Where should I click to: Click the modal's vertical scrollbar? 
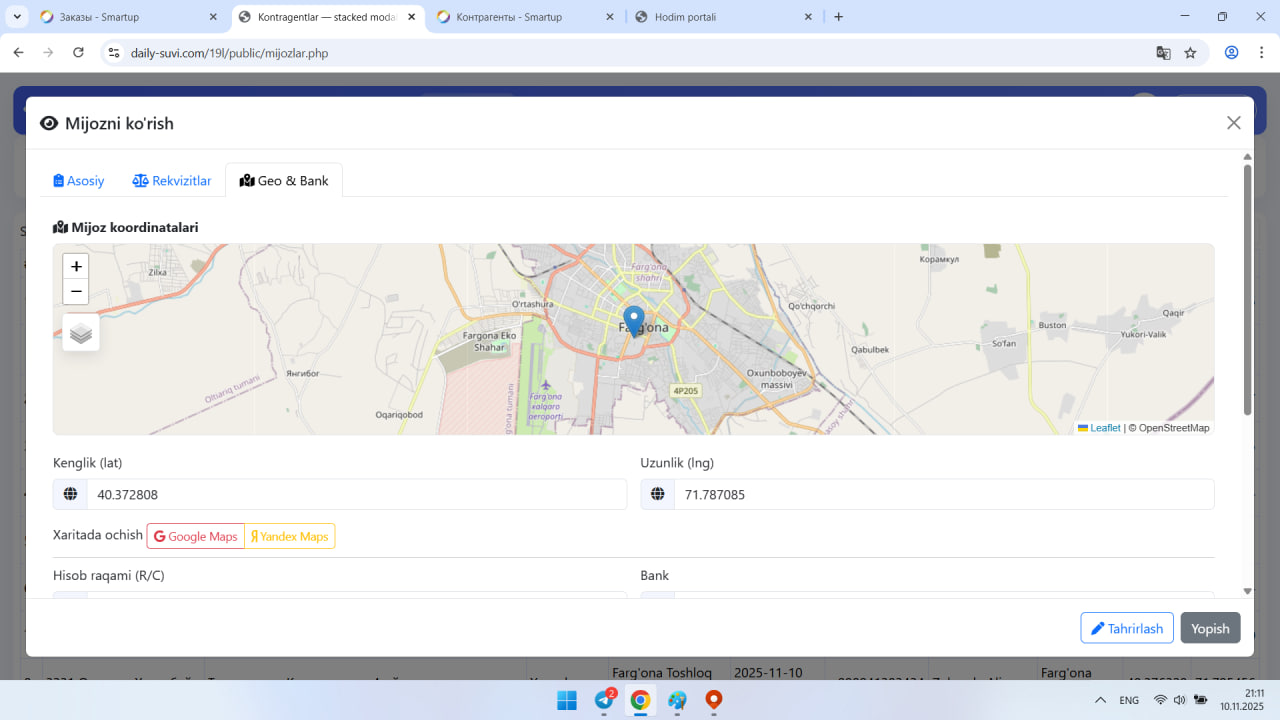pos(1247,290)
